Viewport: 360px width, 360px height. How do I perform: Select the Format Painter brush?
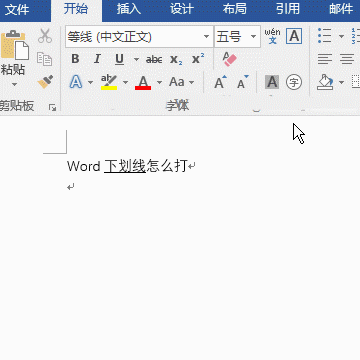(45, 81)
